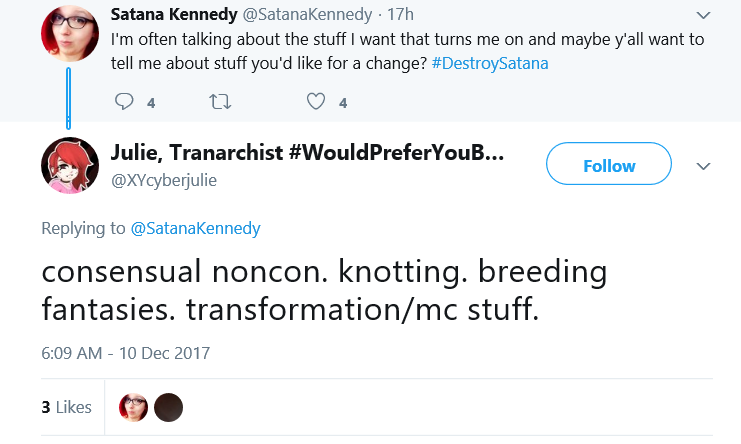
Task: Open Satana Kennedy's profile picture
Action: click(70, 34)
